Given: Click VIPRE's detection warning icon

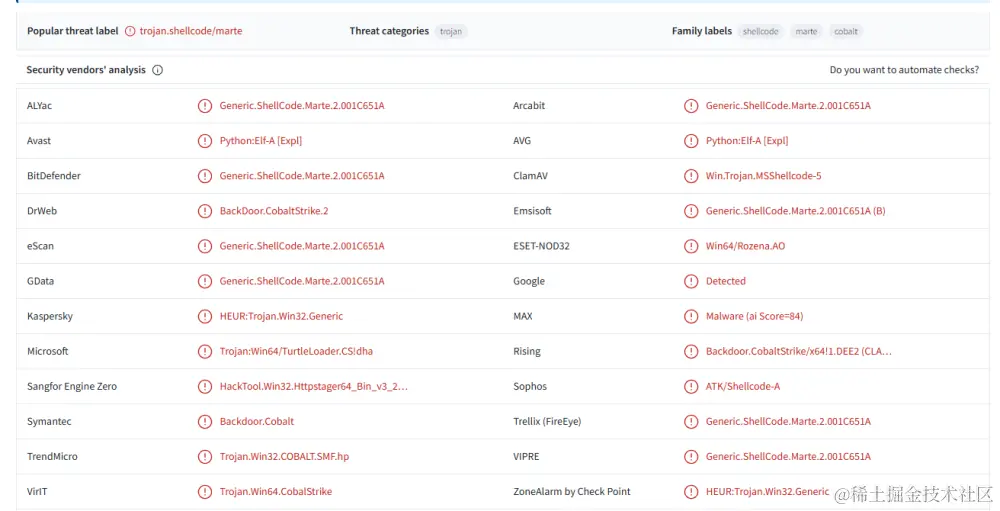Looking at the screenshot, I should (x=691, y=457).
